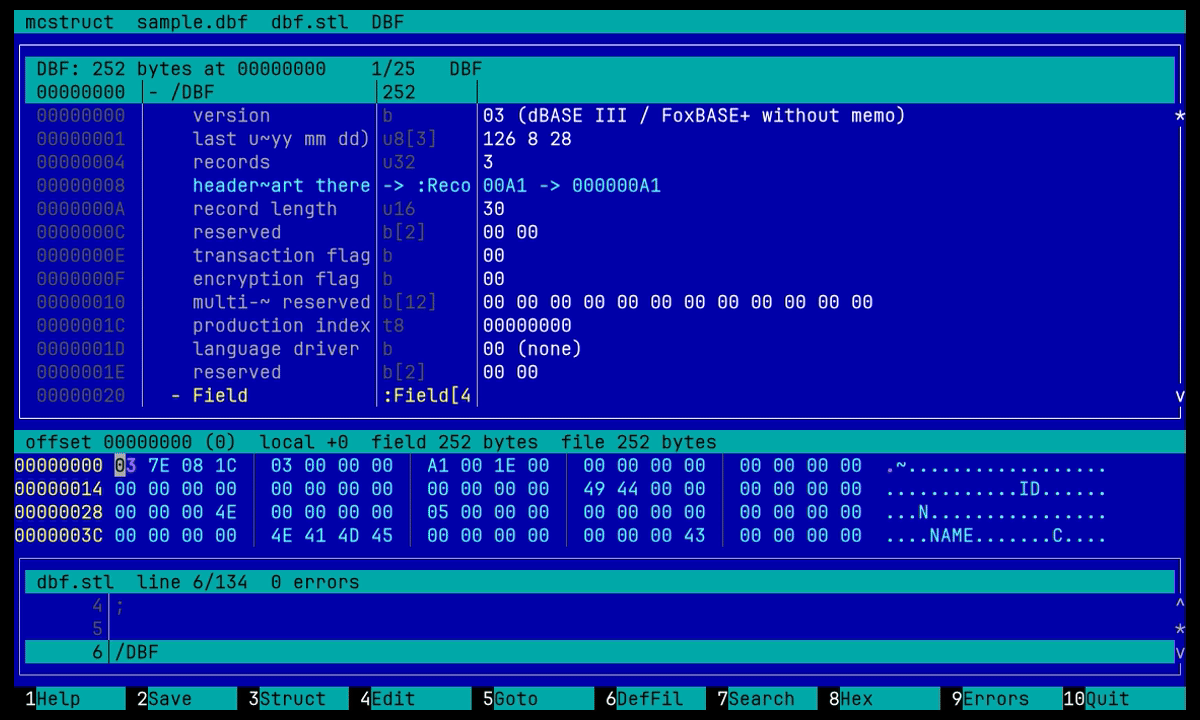Click hex bytes 4E 41 4D 45
Viewport: 1200px width, 720px height.
click(x=332, y=535)
